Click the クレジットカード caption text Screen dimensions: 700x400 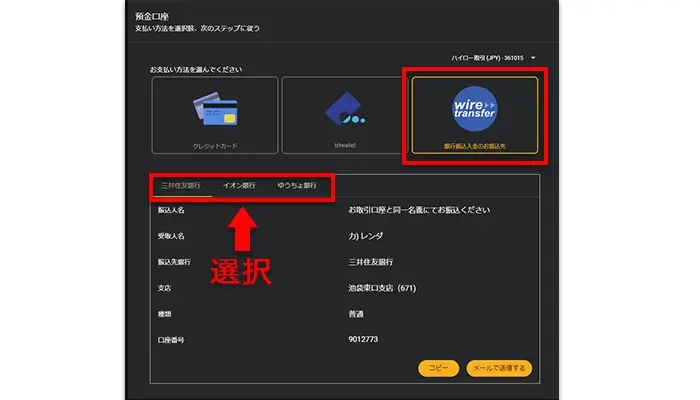click(216, 146)
